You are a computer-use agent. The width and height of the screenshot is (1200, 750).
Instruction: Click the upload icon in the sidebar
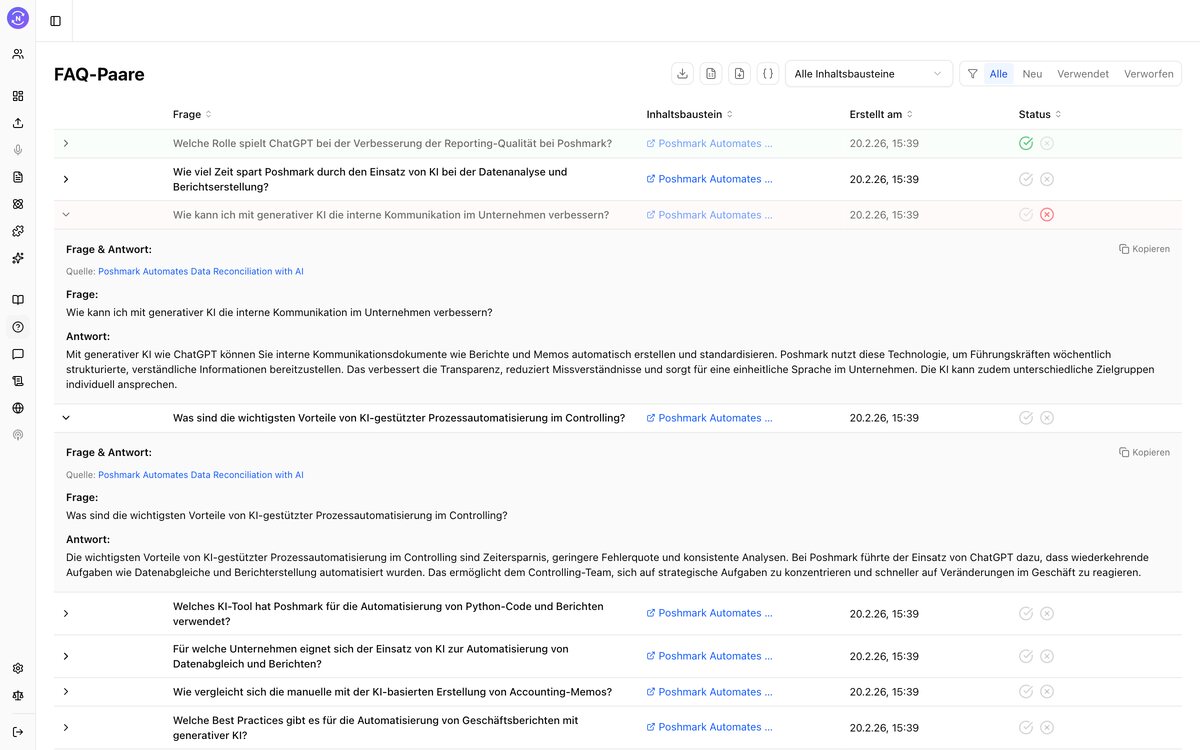click(x=18, y=123)
